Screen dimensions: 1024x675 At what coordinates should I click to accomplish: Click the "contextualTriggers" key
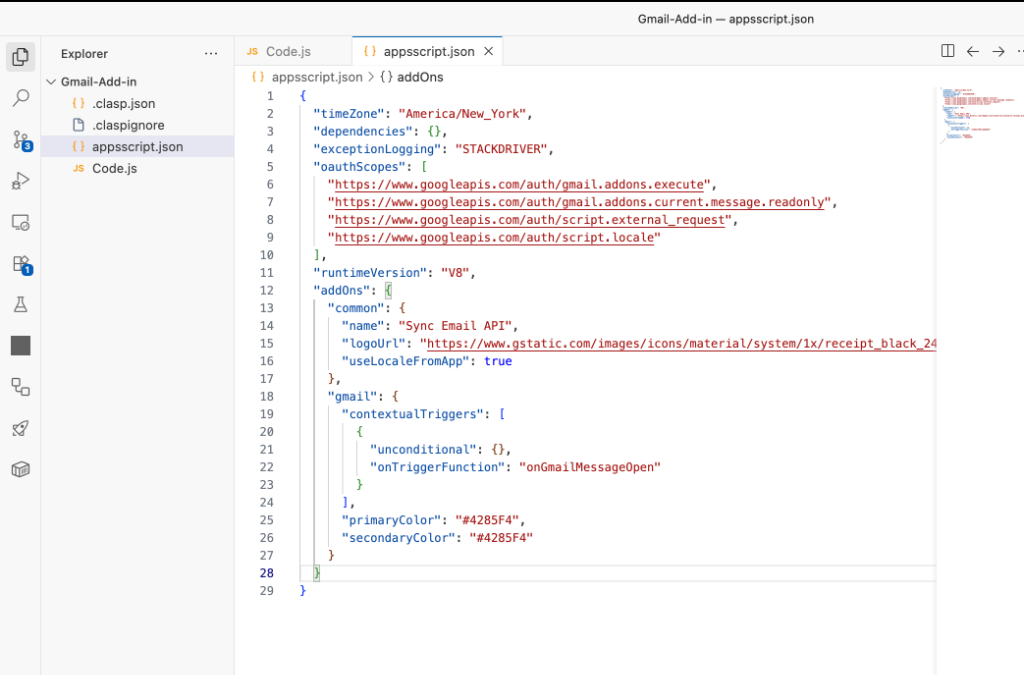[413, 414]
